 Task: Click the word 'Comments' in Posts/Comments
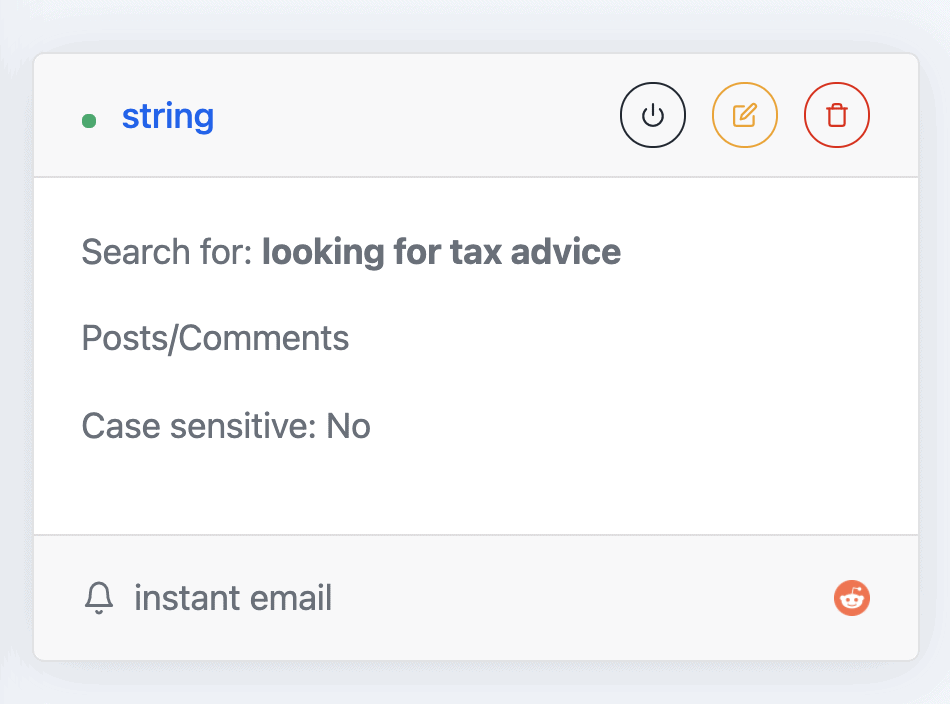pyautogui.click(x=264, y=338)
